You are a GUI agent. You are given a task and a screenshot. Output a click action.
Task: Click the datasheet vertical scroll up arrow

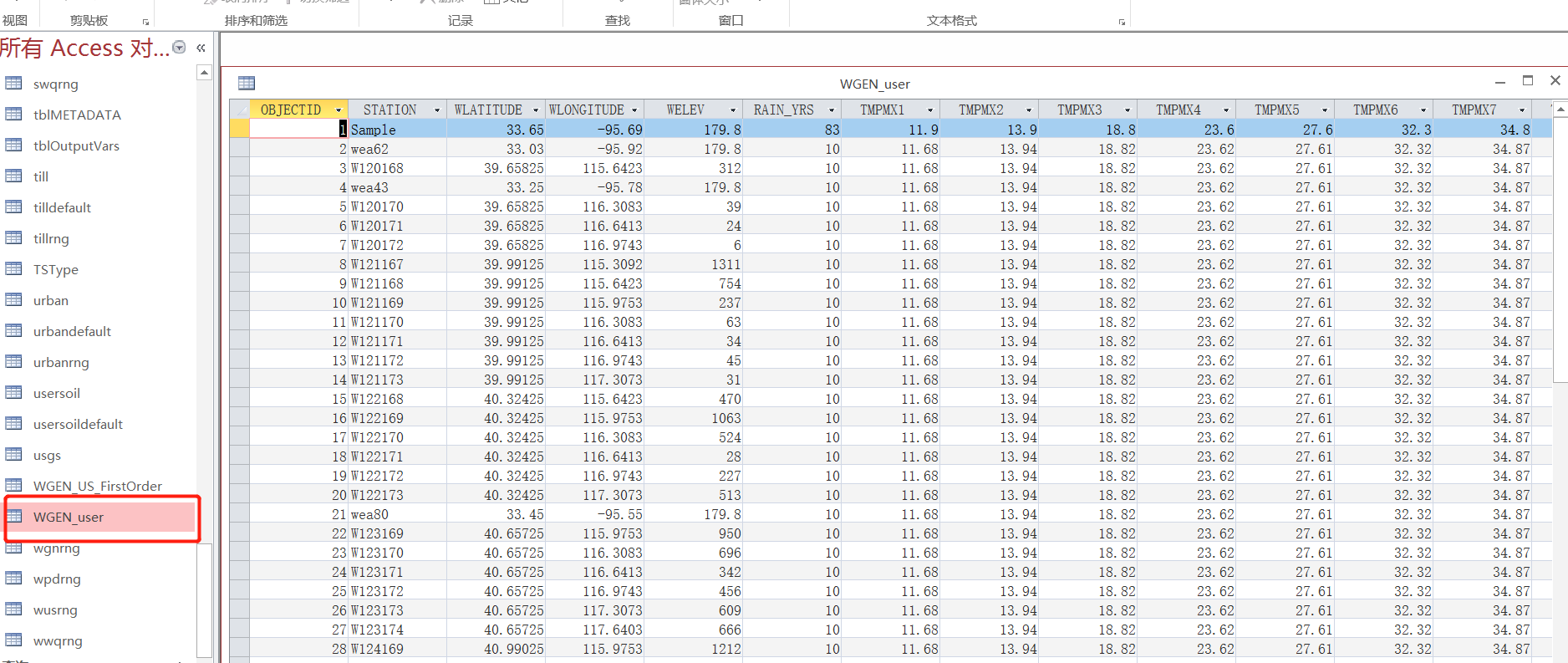coord(1560,110)
